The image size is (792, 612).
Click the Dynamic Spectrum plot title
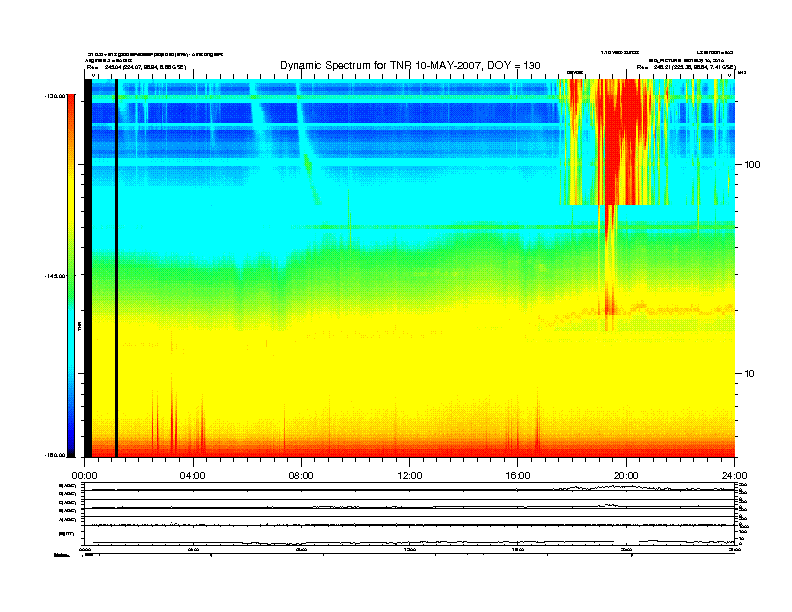pos(410,65)
